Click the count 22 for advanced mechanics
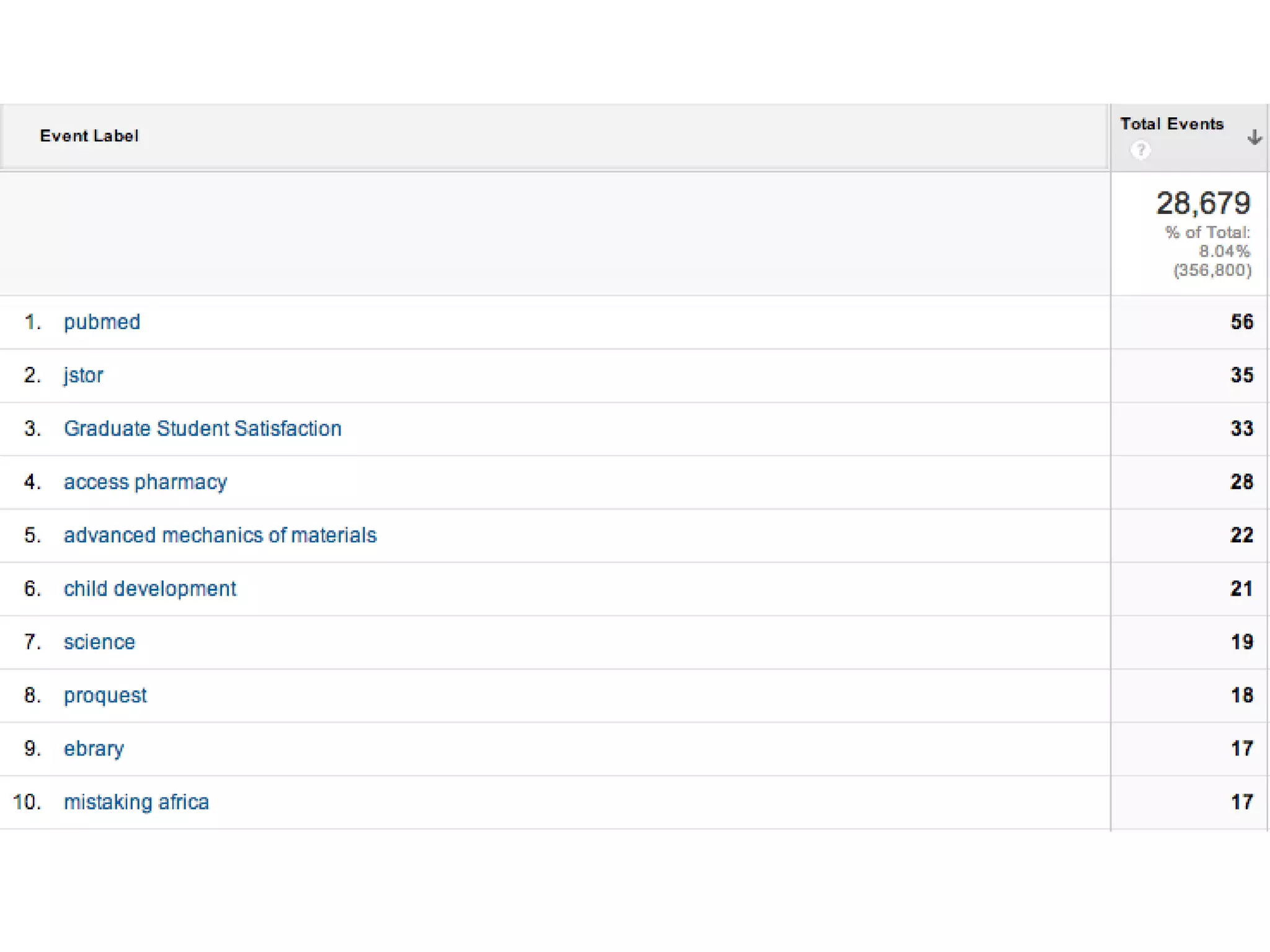This screenshot has height=952, width=1270. (1241, 535)
